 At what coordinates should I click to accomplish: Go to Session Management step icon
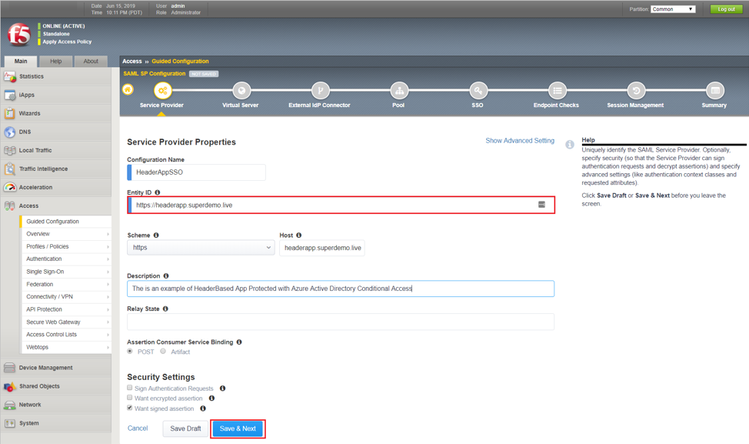click(636, 90)
